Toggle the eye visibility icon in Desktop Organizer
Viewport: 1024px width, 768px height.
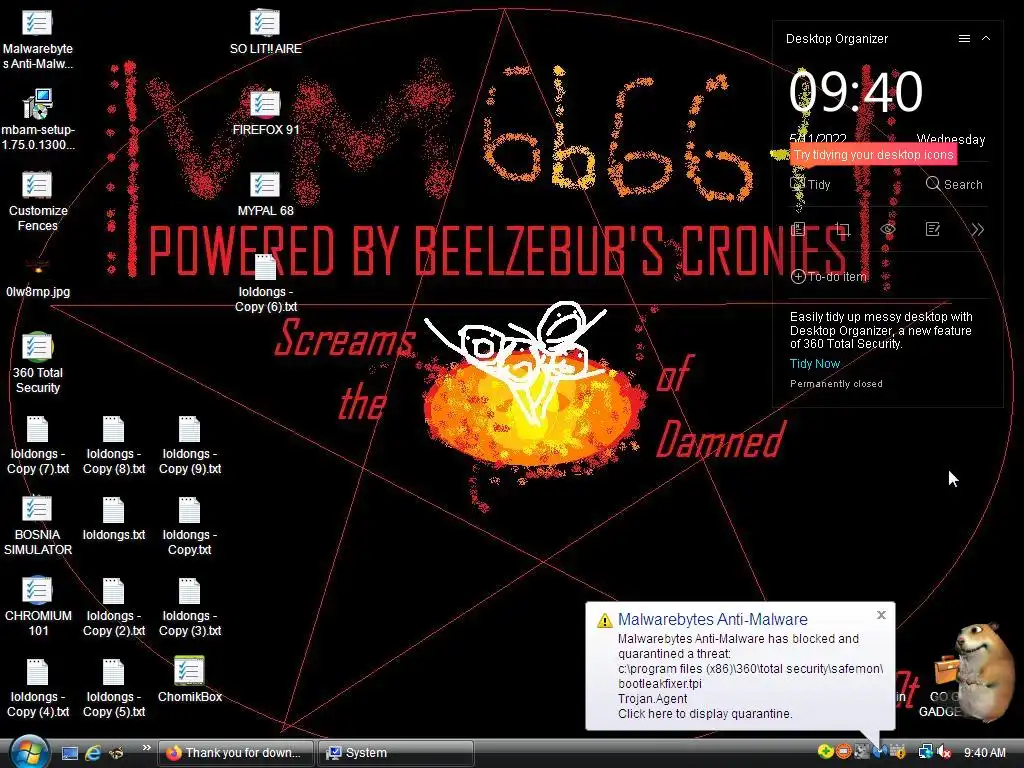click(888, 229)
